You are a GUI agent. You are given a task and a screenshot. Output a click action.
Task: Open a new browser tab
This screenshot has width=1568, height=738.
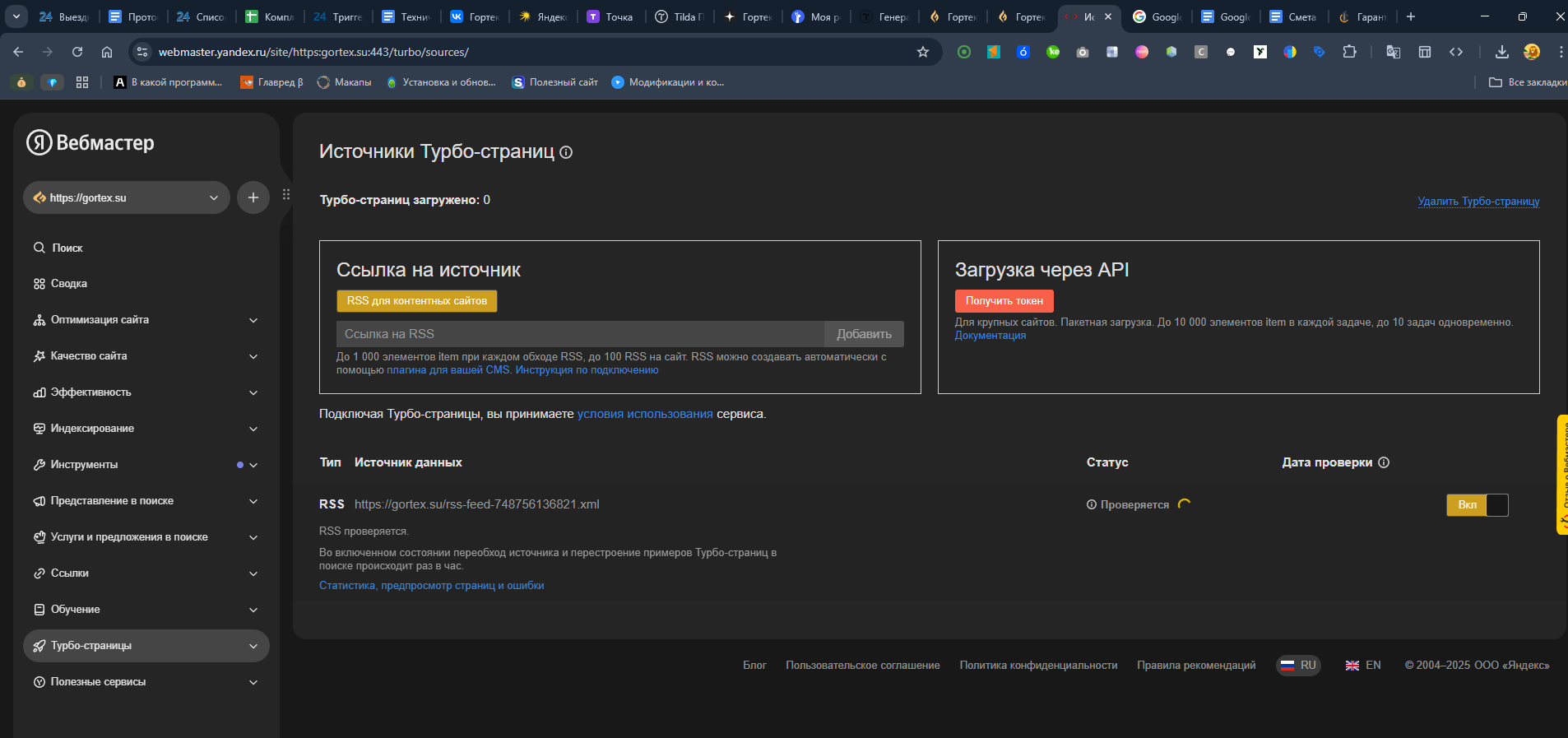(1411, 16)
